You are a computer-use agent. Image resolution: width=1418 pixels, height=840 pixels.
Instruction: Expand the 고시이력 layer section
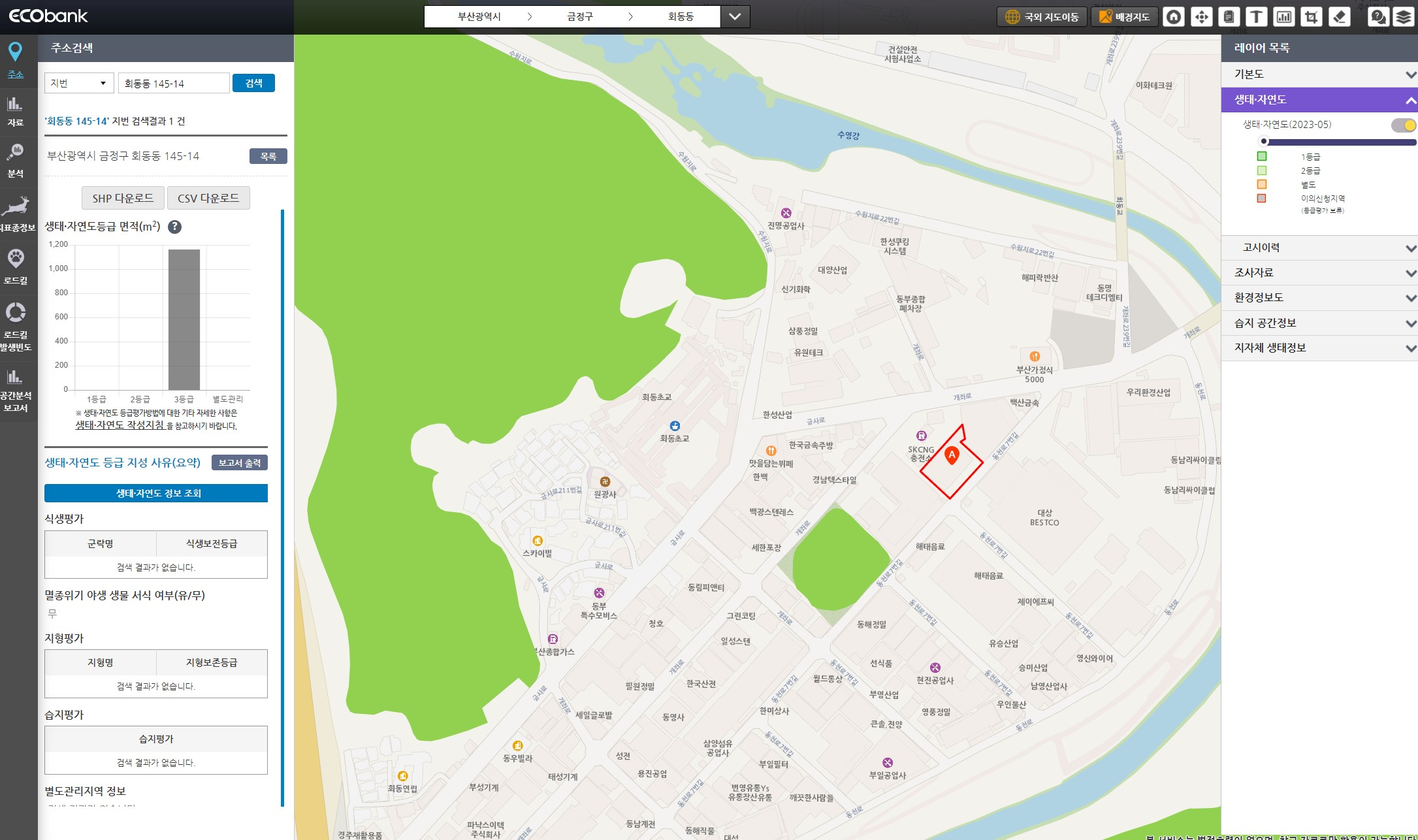[x=1319, y=248]
